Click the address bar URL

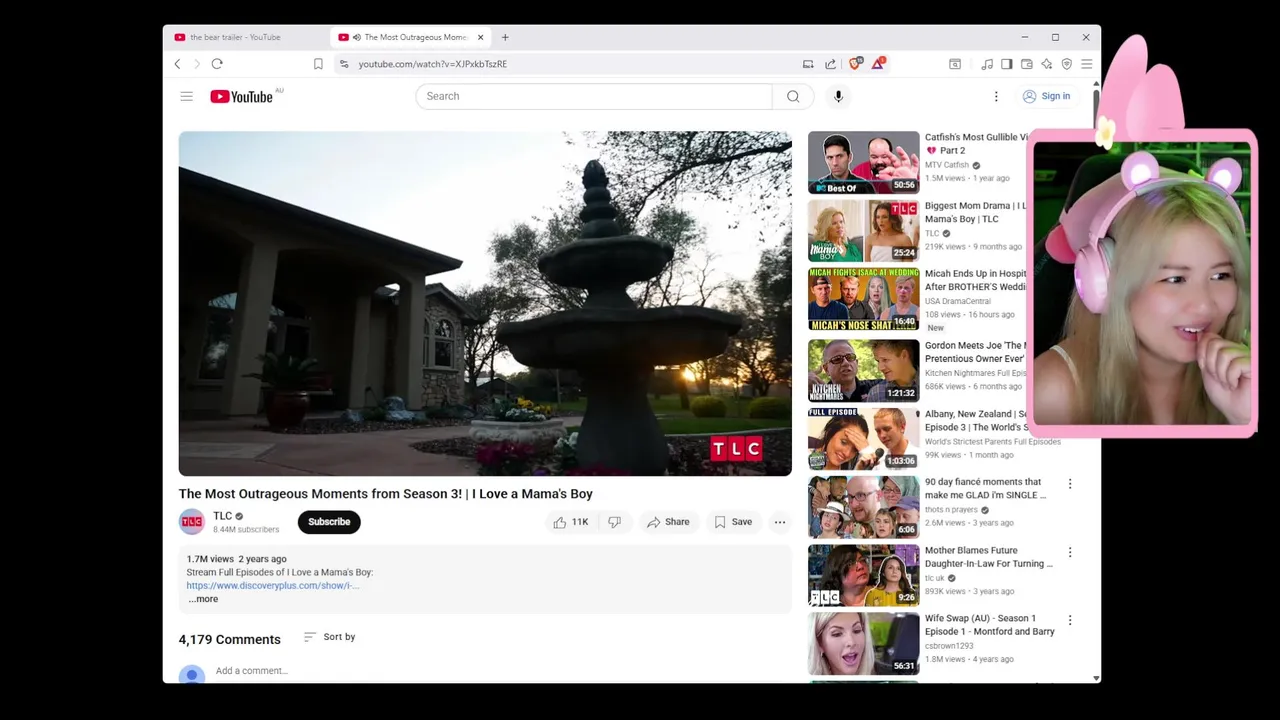click(x=433, y=64)
